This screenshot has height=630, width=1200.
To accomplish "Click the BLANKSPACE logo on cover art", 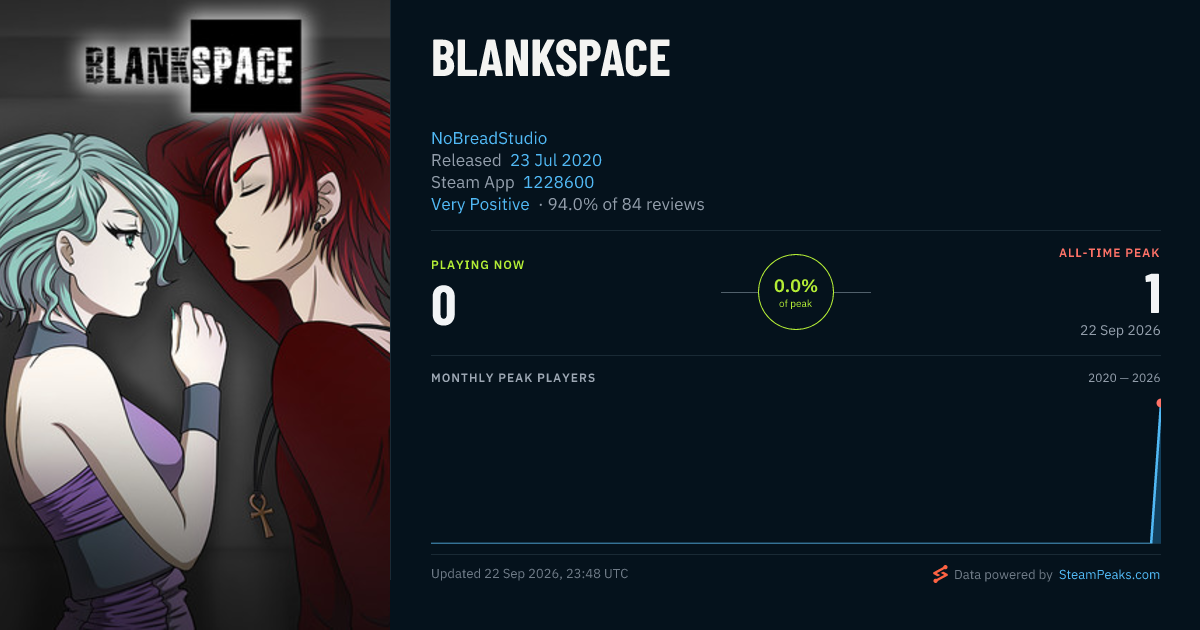I will coord(189,66).
